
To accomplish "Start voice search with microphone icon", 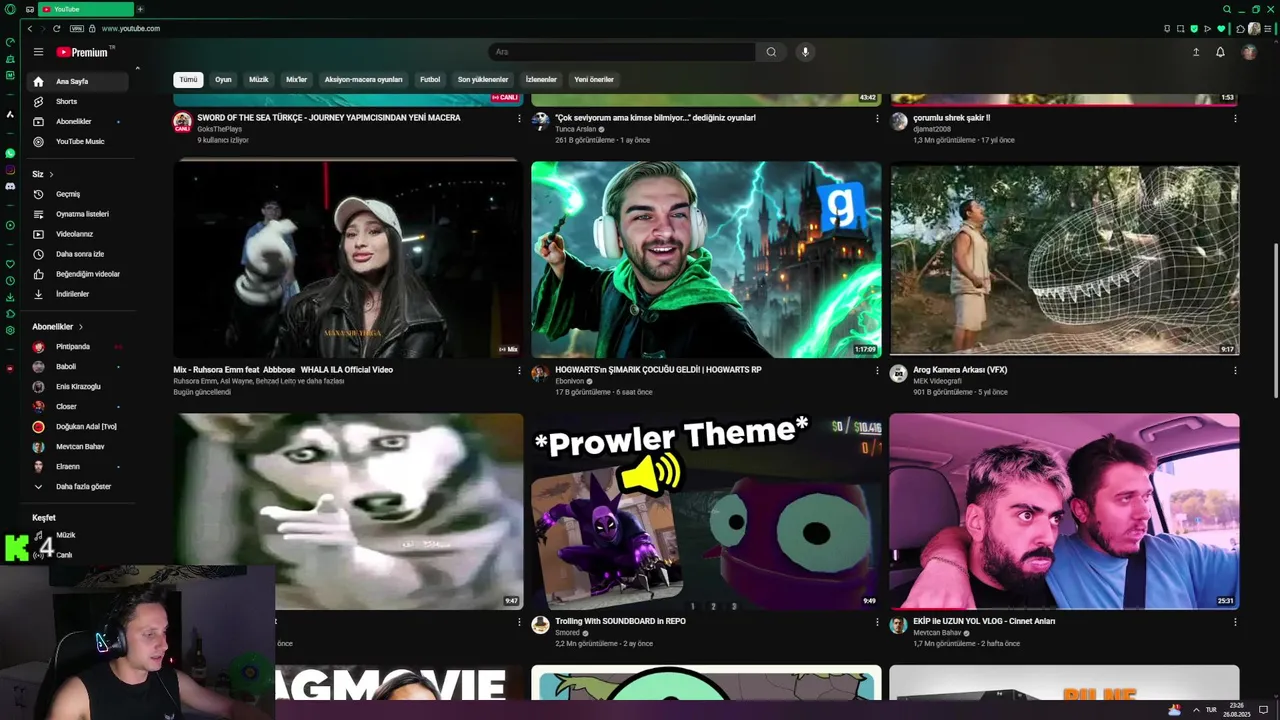I will 805,52.
